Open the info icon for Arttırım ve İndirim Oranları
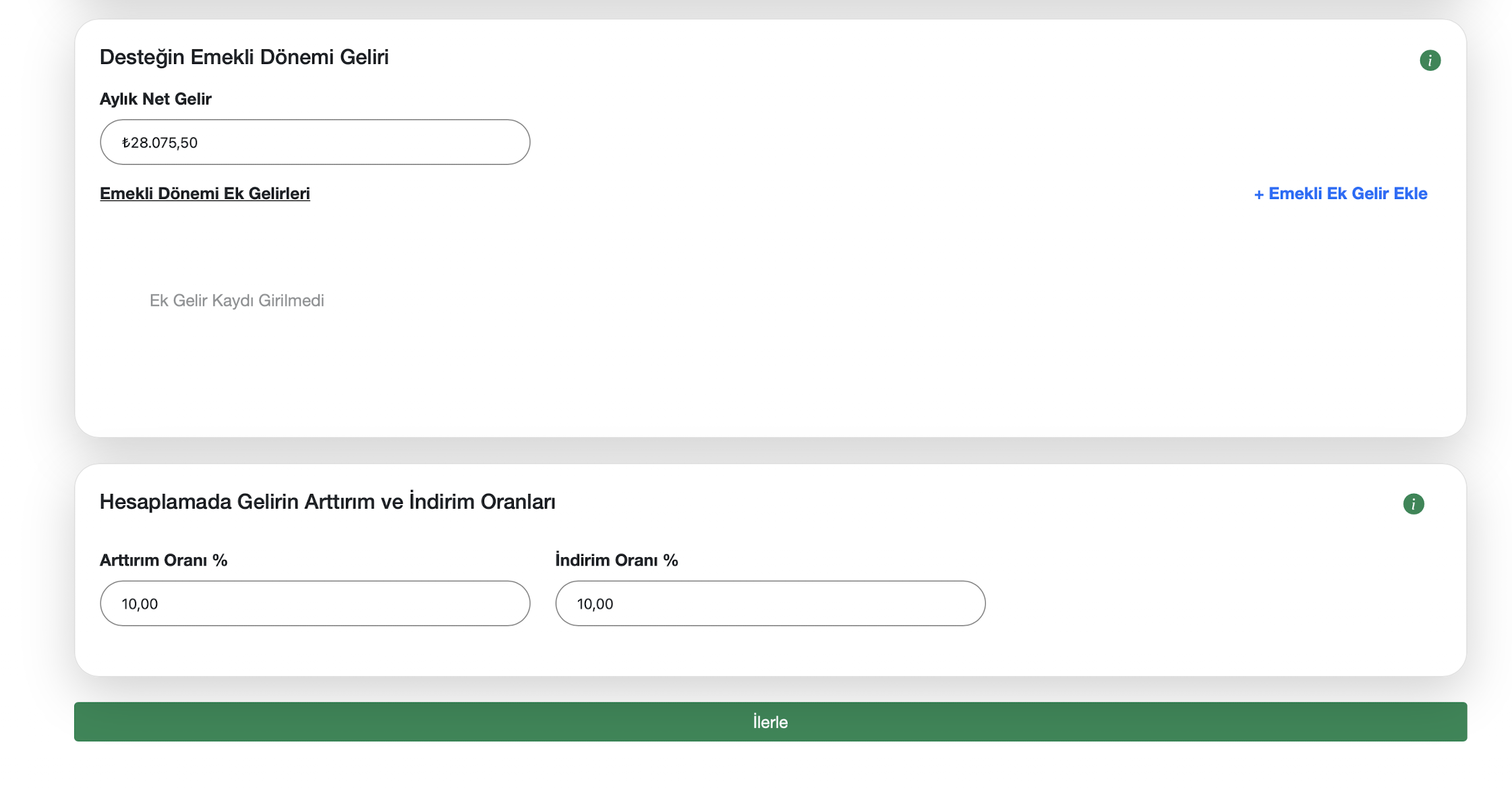 pos(1413,504)
